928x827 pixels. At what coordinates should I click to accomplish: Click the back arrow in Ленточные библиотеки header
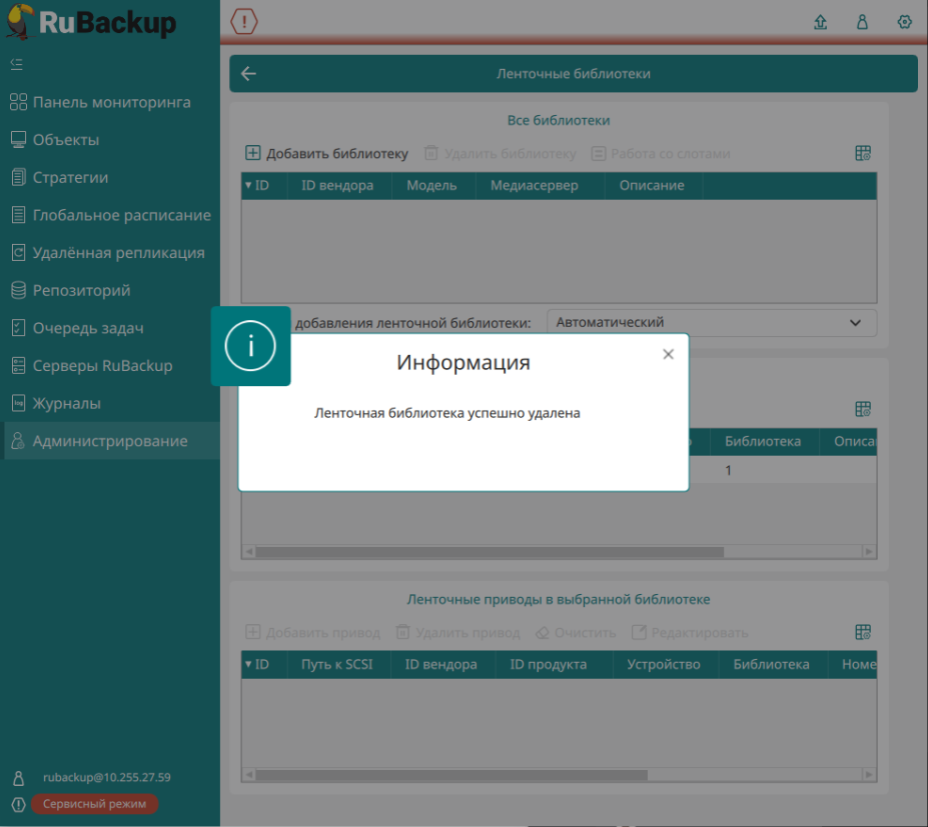pos(249,74)
